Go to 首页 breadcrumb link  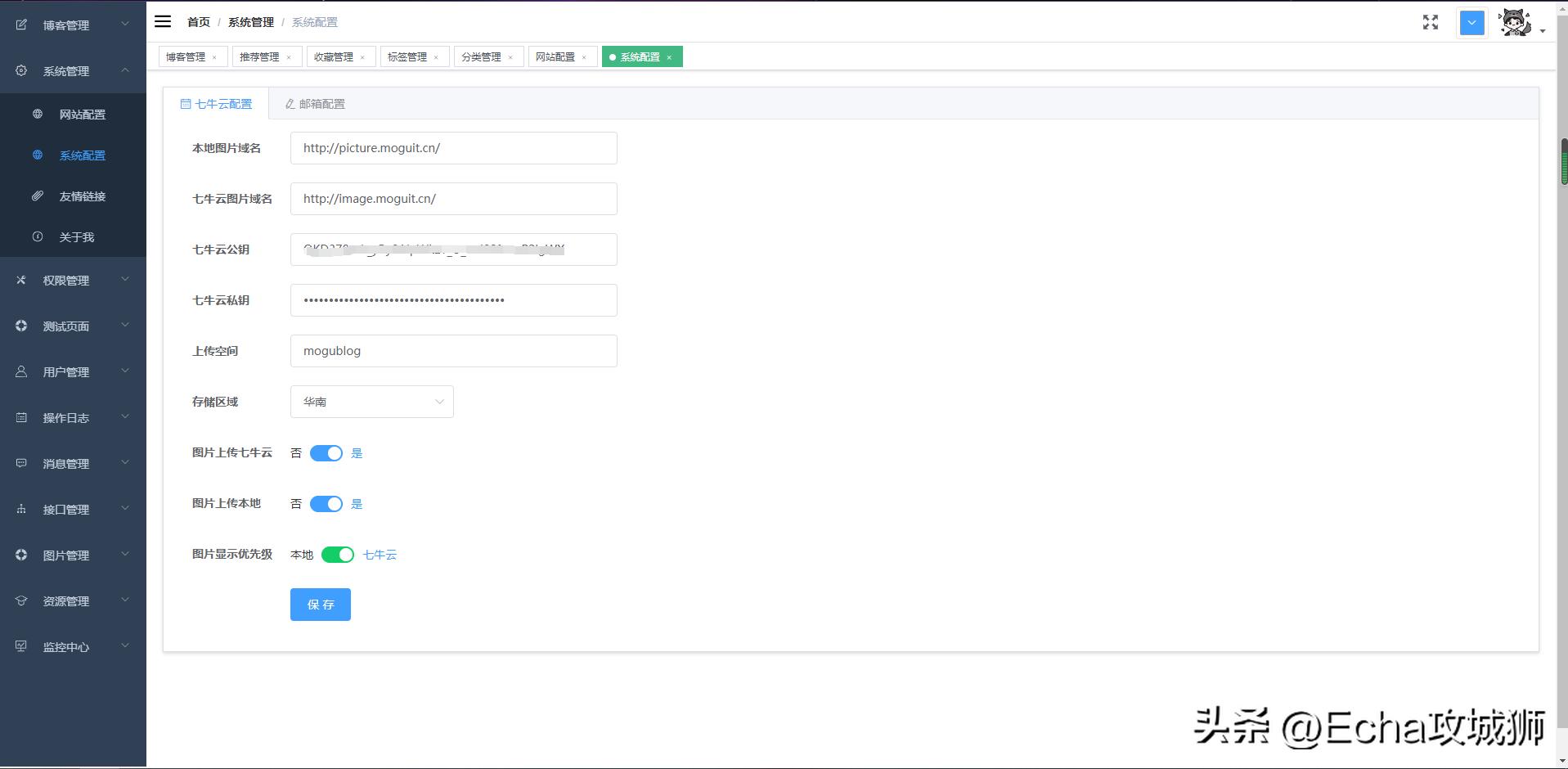pos(198,22)
